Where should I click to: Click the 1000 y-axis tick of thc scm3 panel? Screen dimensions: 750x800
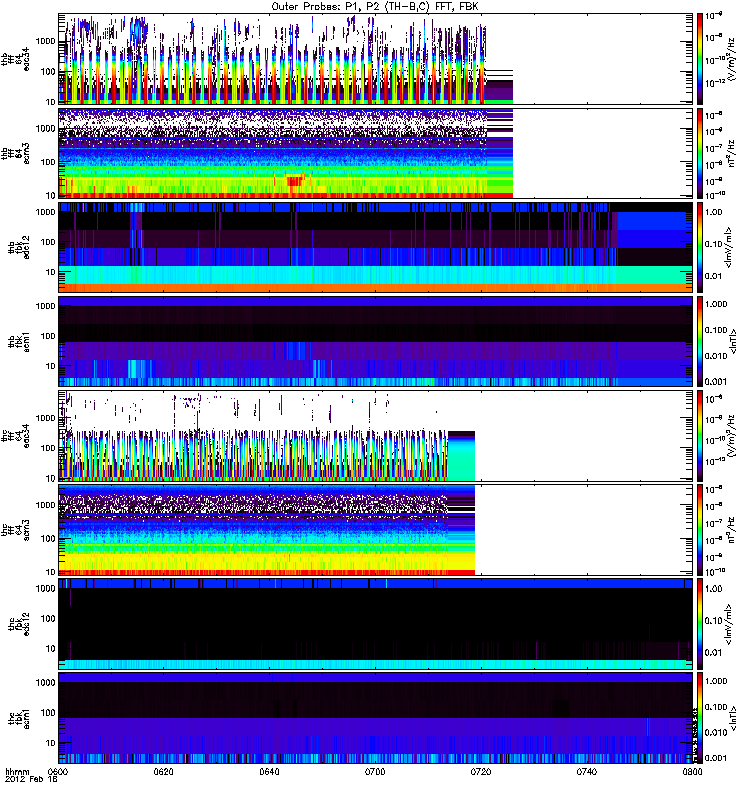click(46, 505)
